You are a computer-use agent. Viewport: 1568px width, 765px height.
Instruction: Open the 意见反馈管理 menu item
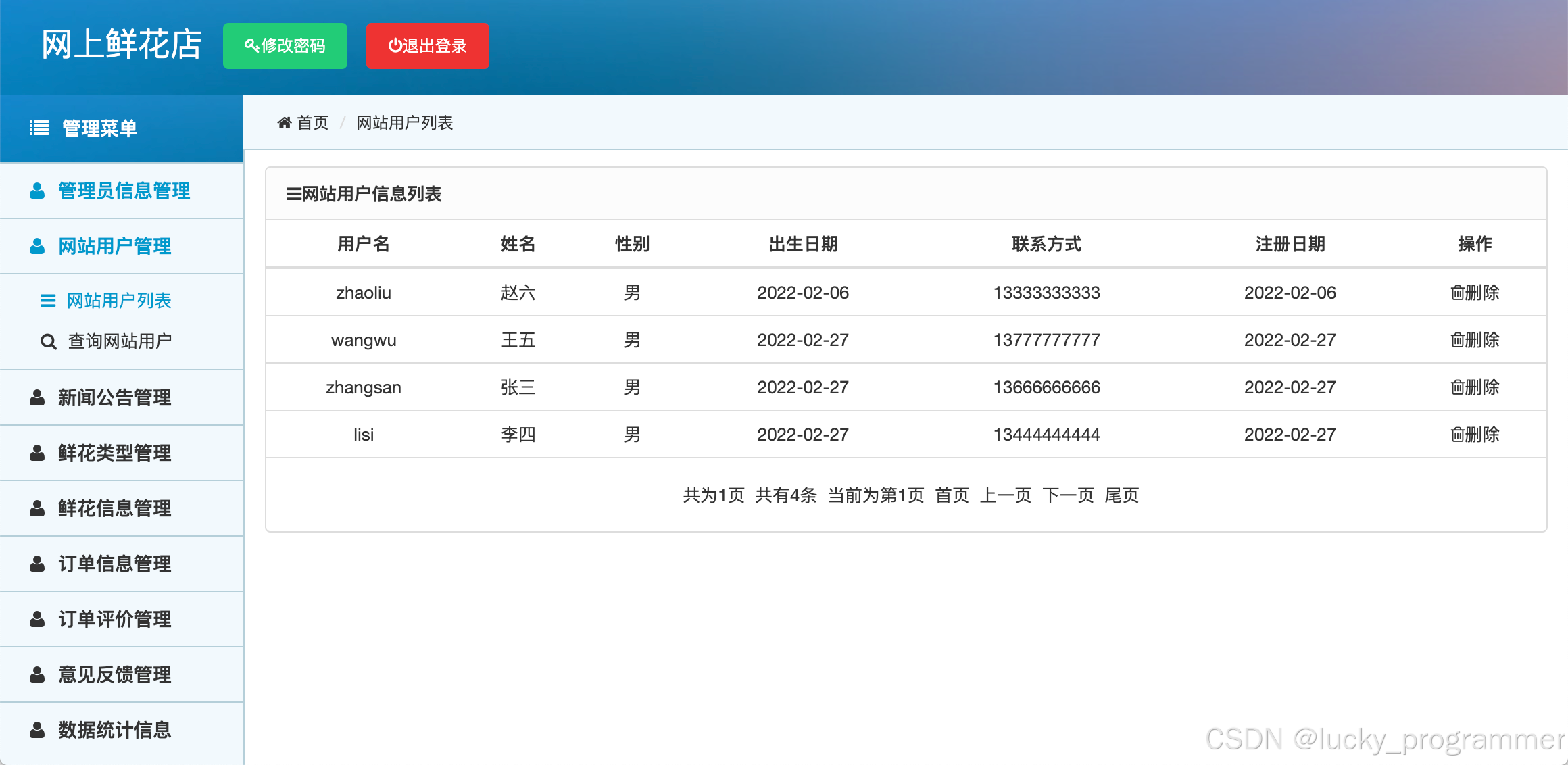tap(114, 674)
